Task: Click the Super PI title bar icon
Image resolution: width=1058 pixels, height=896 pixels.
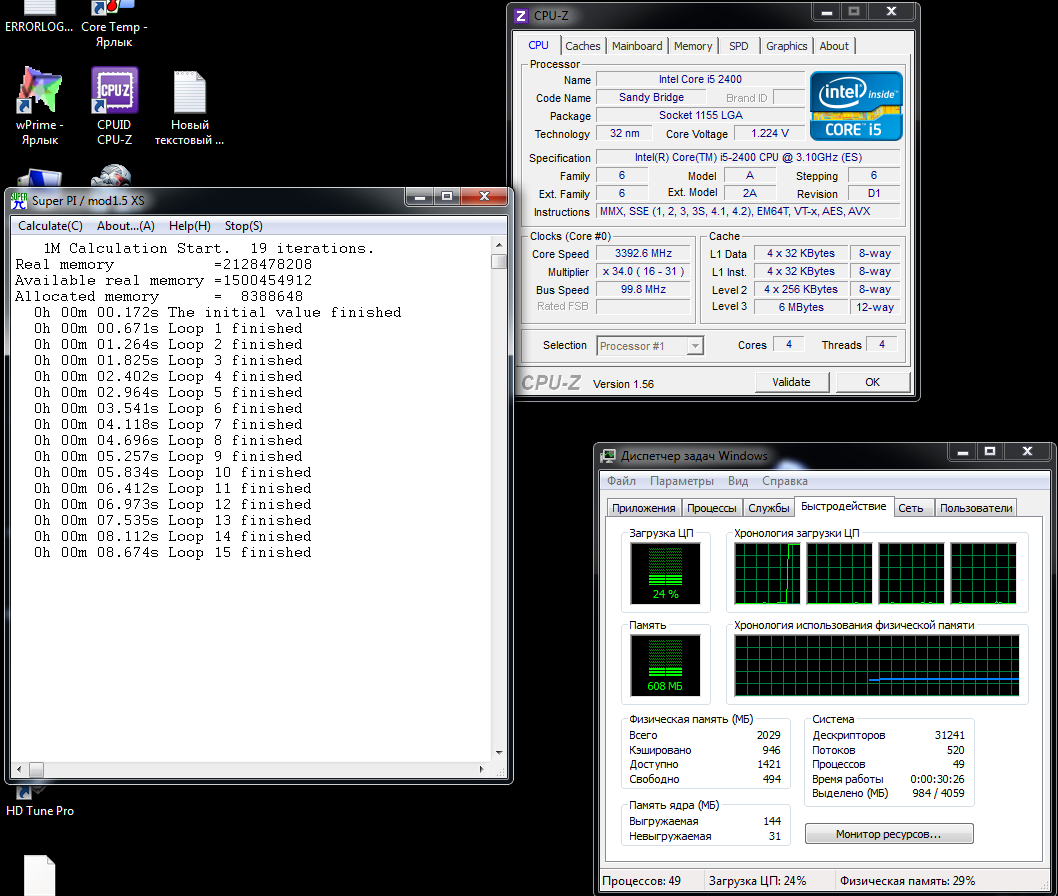Action: tap(19, 200)
